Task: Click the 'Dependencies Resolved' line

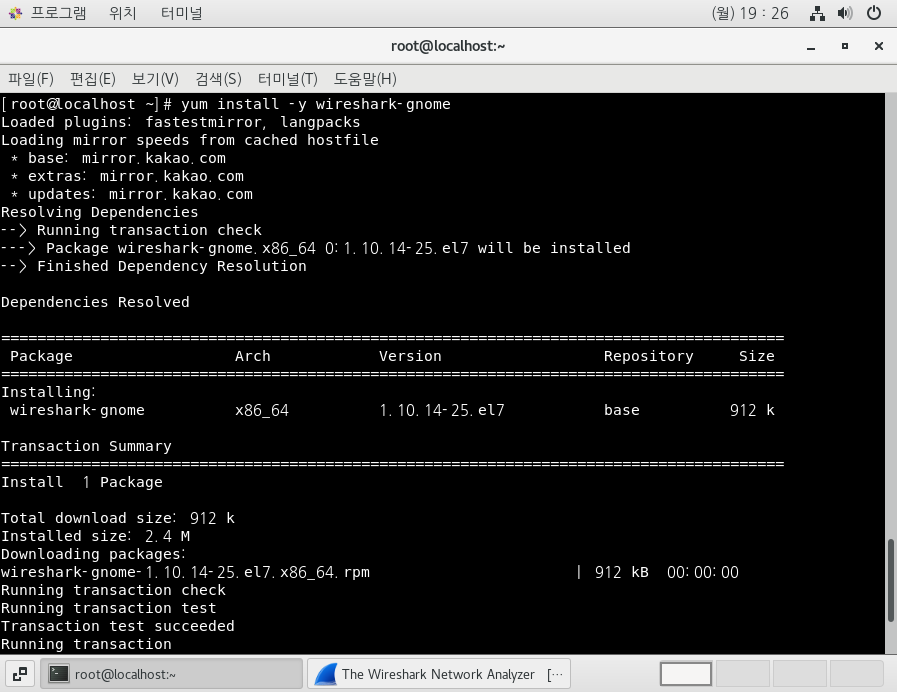Action: coord(95,302)
